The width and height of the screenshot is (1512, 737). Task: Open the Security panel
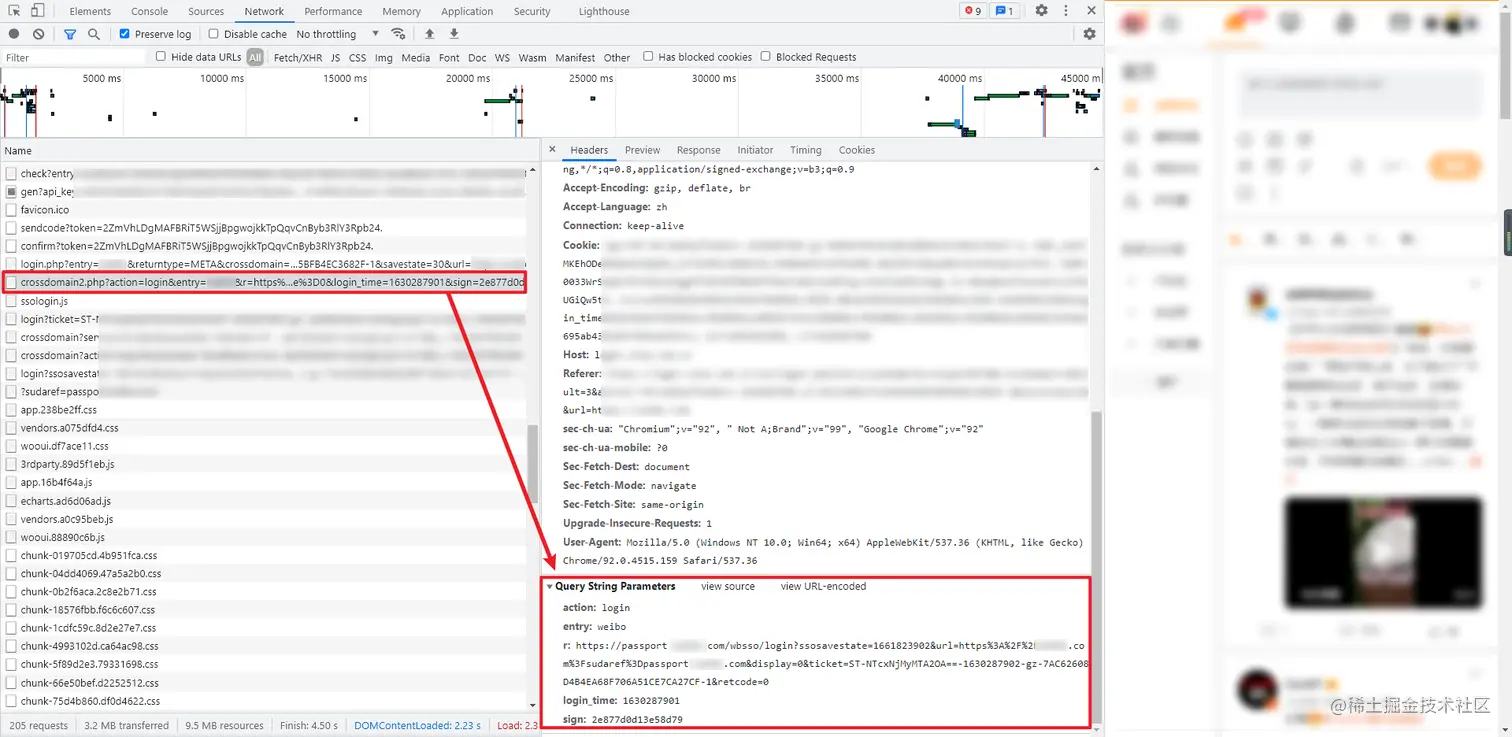tap(532, 11)
